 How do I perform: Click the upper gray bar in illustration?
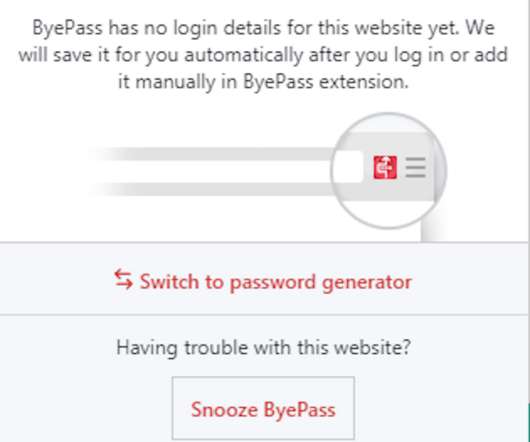coord(211,154)
